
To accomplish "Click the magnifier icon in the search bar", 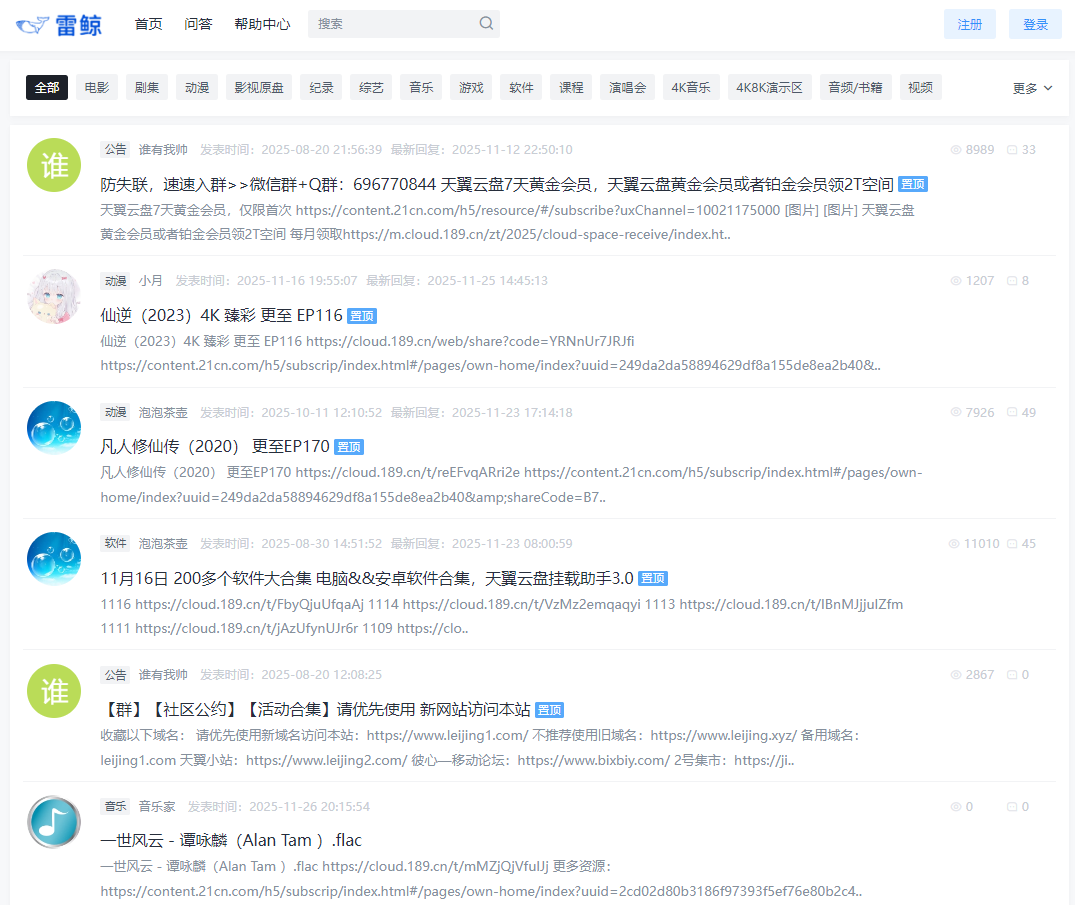I will coord(486,23).
